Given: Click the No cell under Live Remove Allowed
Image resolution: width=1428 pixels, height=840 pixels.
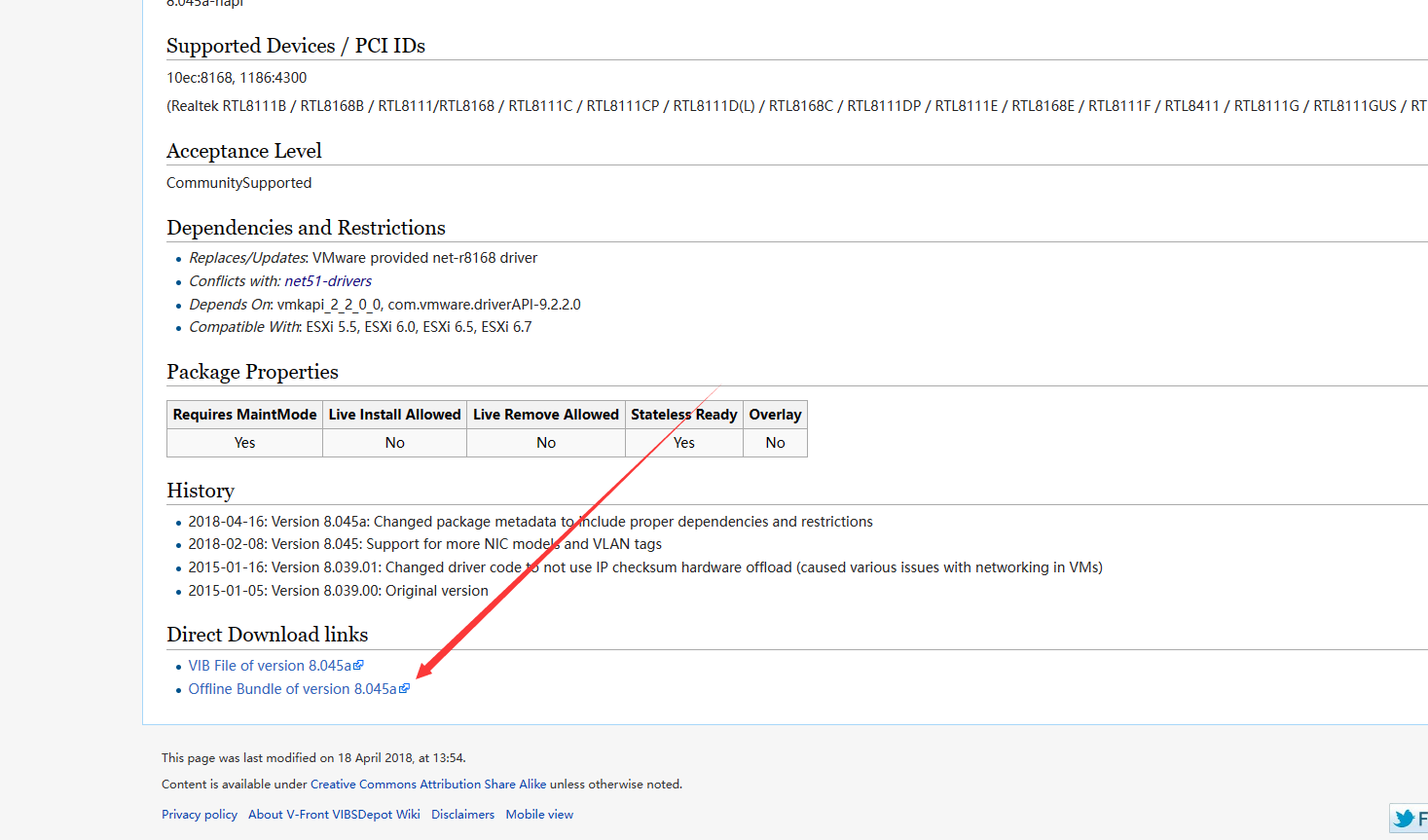Looking at the screenshot, I should [546, 443].
